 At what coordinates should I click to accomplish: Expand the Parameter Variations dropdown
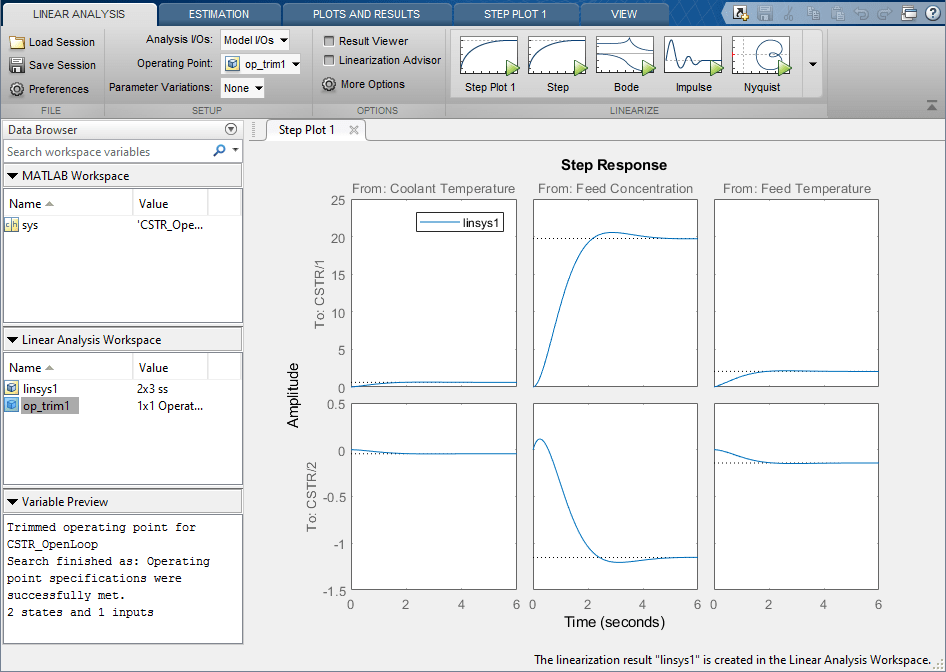tap(243, 88)
